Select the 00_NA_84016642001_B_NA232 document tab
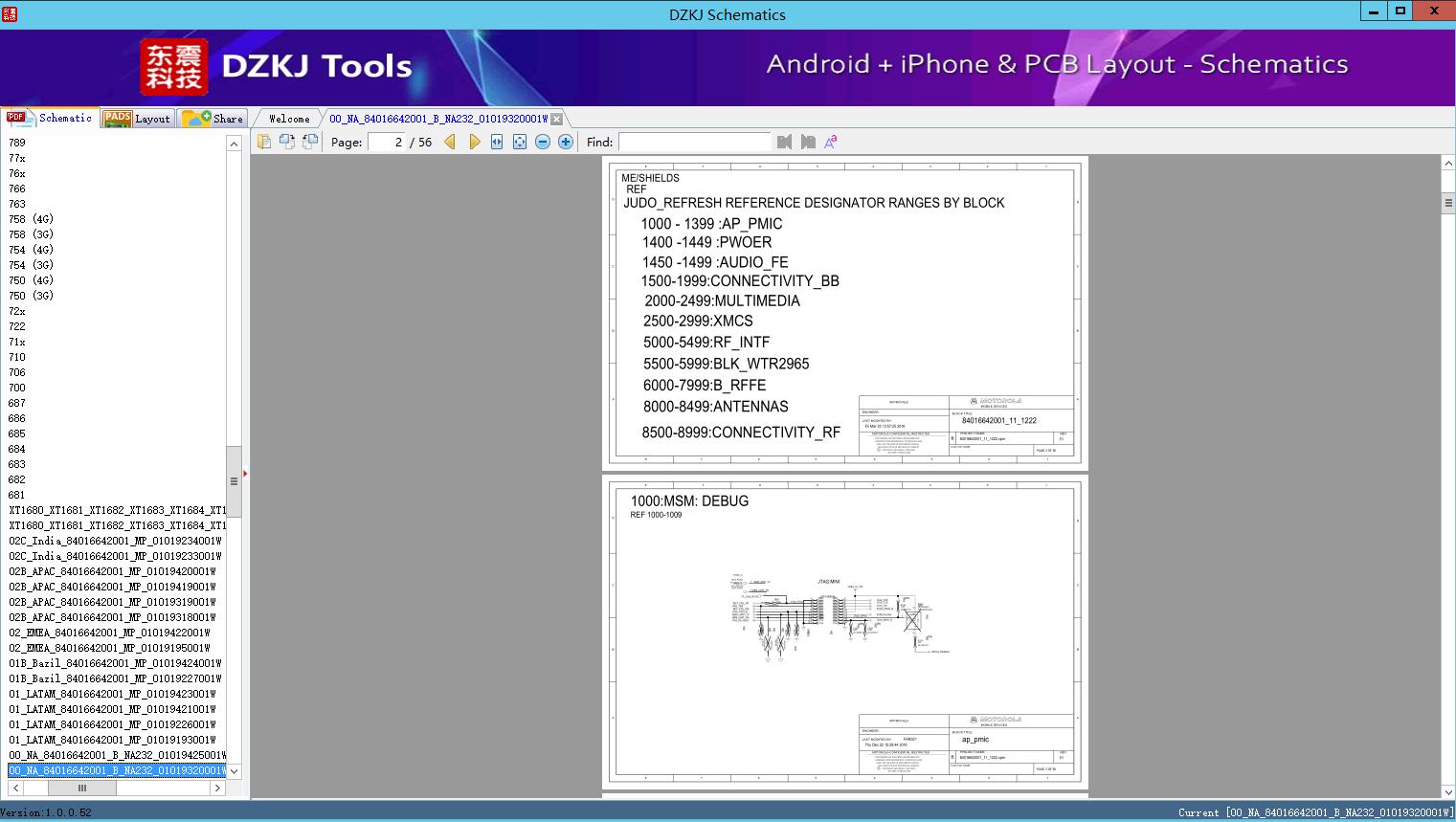The width and height of the screenshot is (1456, 822). click(x=437, y=119)
